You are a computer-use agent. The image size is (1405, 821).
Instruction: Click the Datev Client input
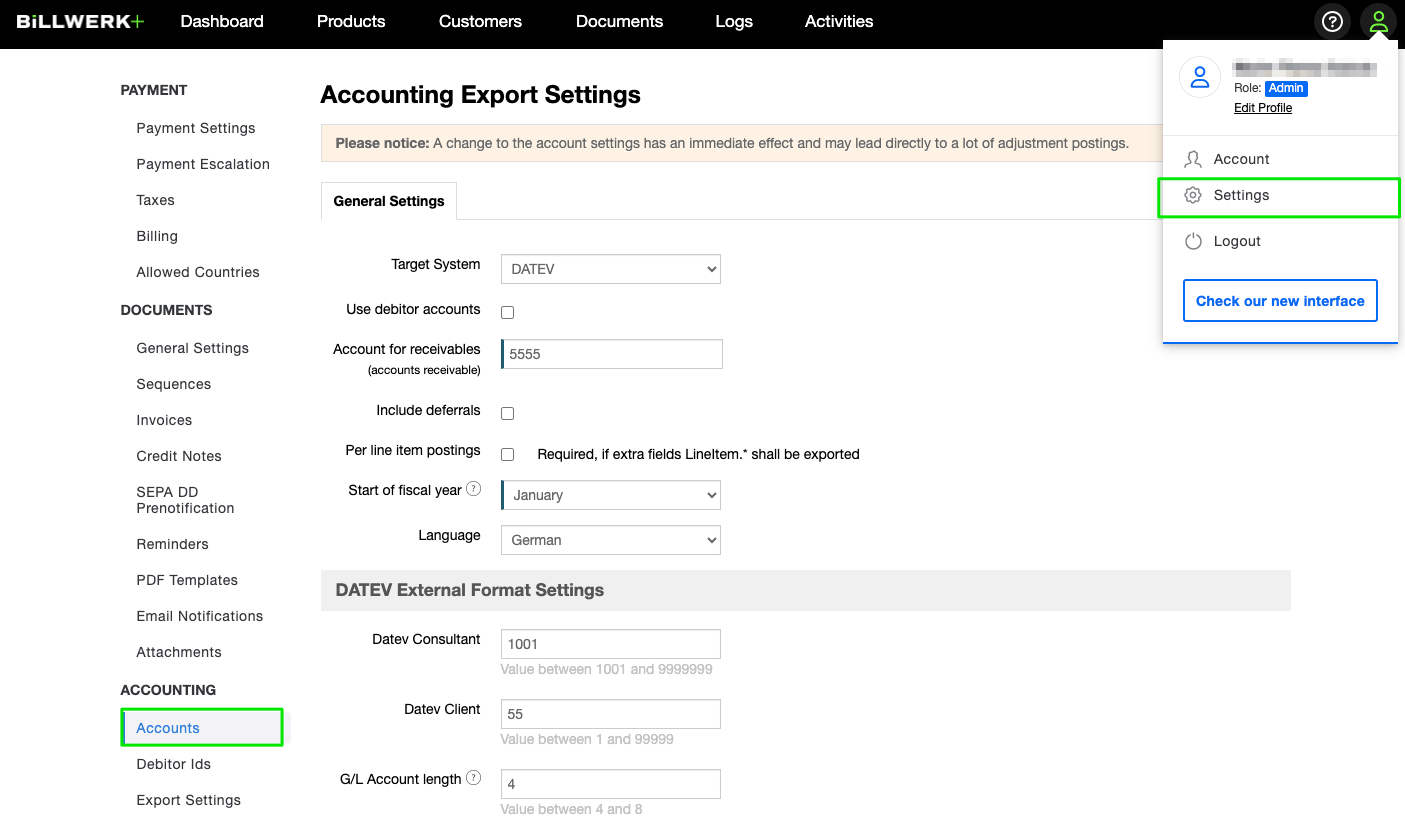tap(611, 714)
